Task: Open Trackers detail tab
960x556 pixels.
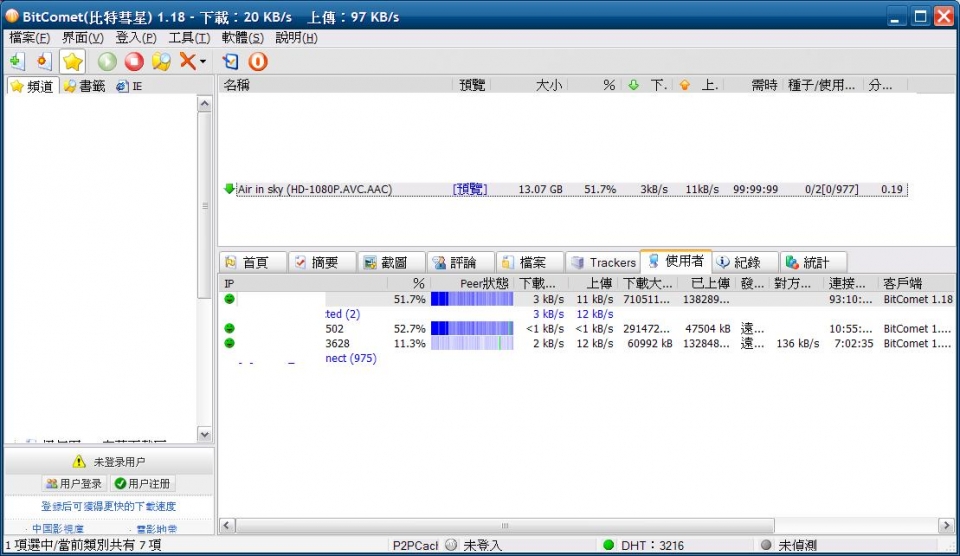Action: pyautogui.click(x=603, y=262)
